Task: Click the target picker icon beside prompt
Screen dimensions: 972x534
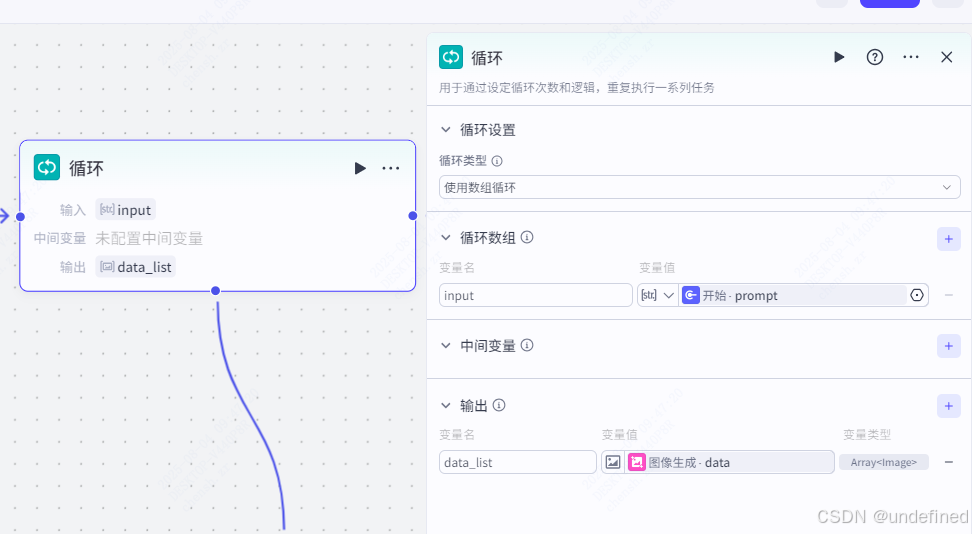Action: click(917, 295)
